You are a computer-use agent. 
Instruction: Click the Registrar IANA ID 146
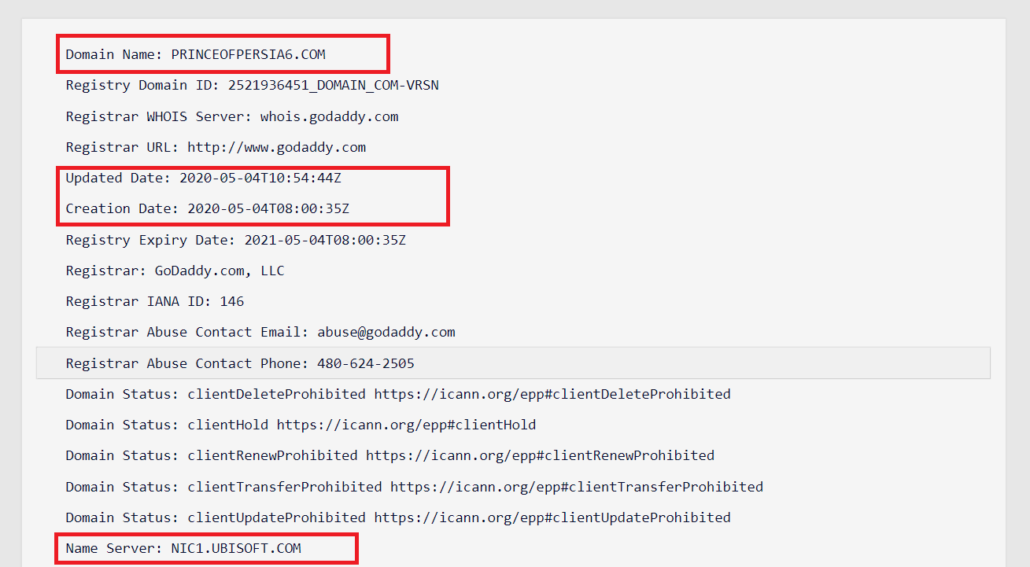coord(231,301)
